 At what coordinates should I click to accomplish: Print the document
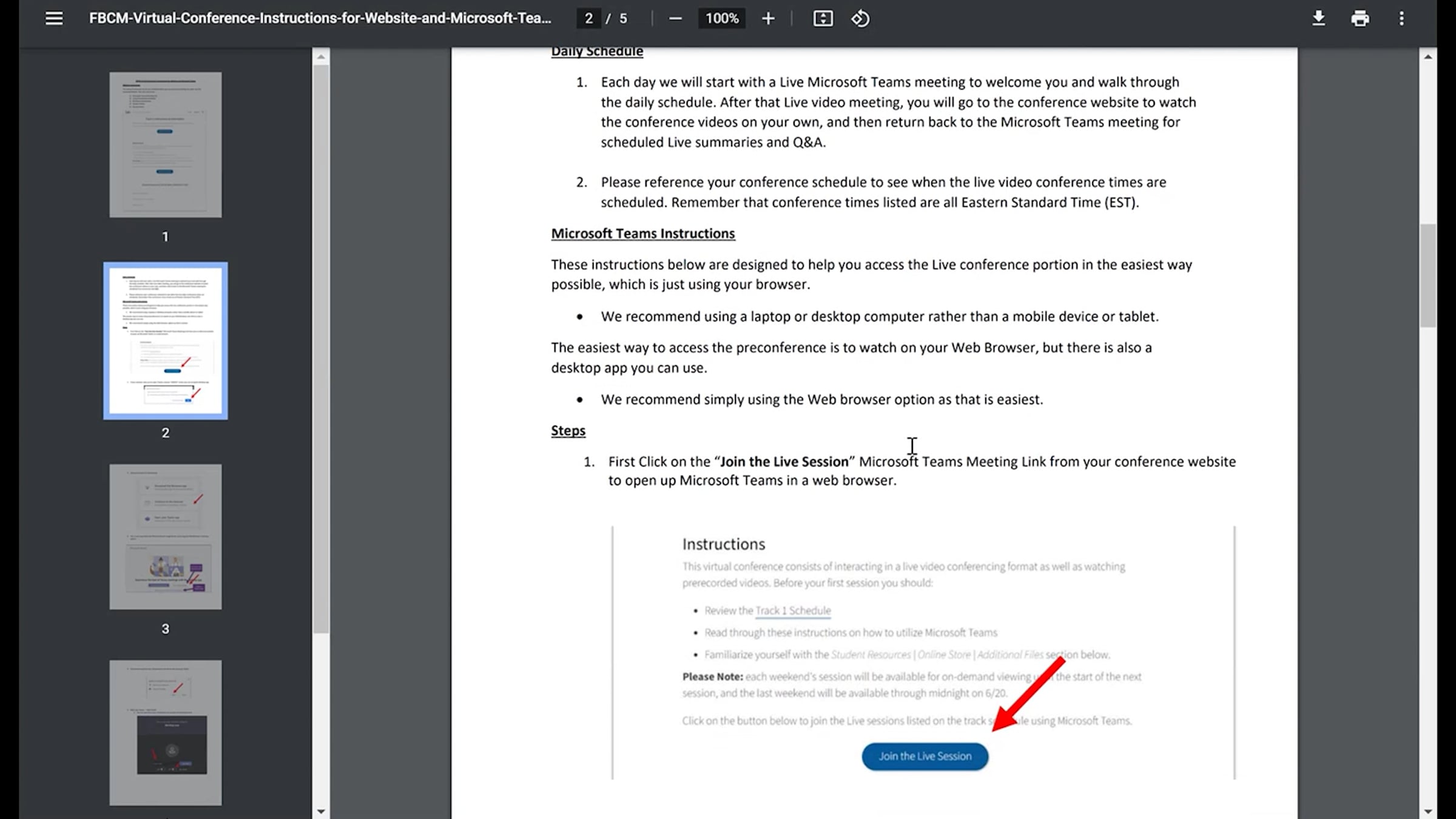tap(1360, 19)
